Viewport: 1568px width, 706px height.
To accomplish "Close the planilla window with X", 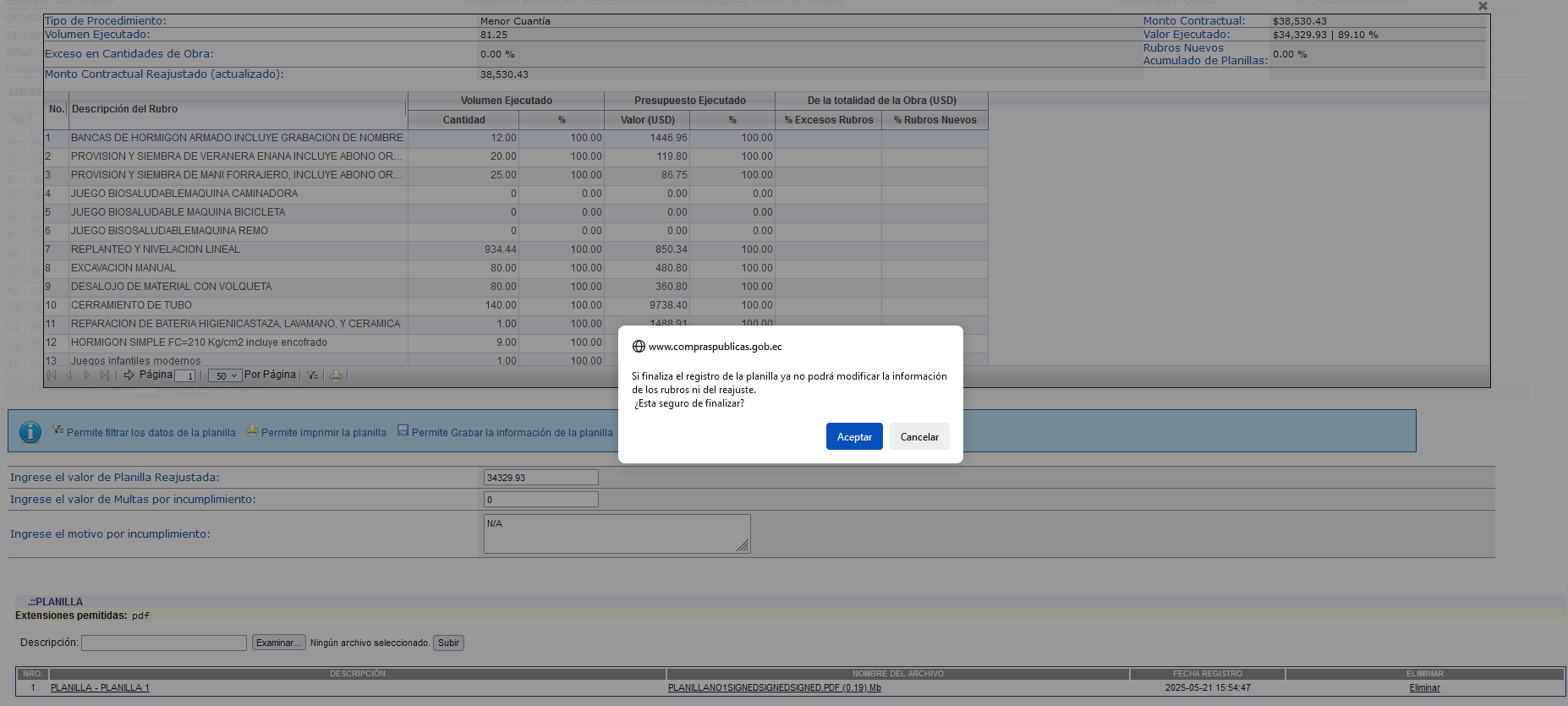I will point(1482,7).
